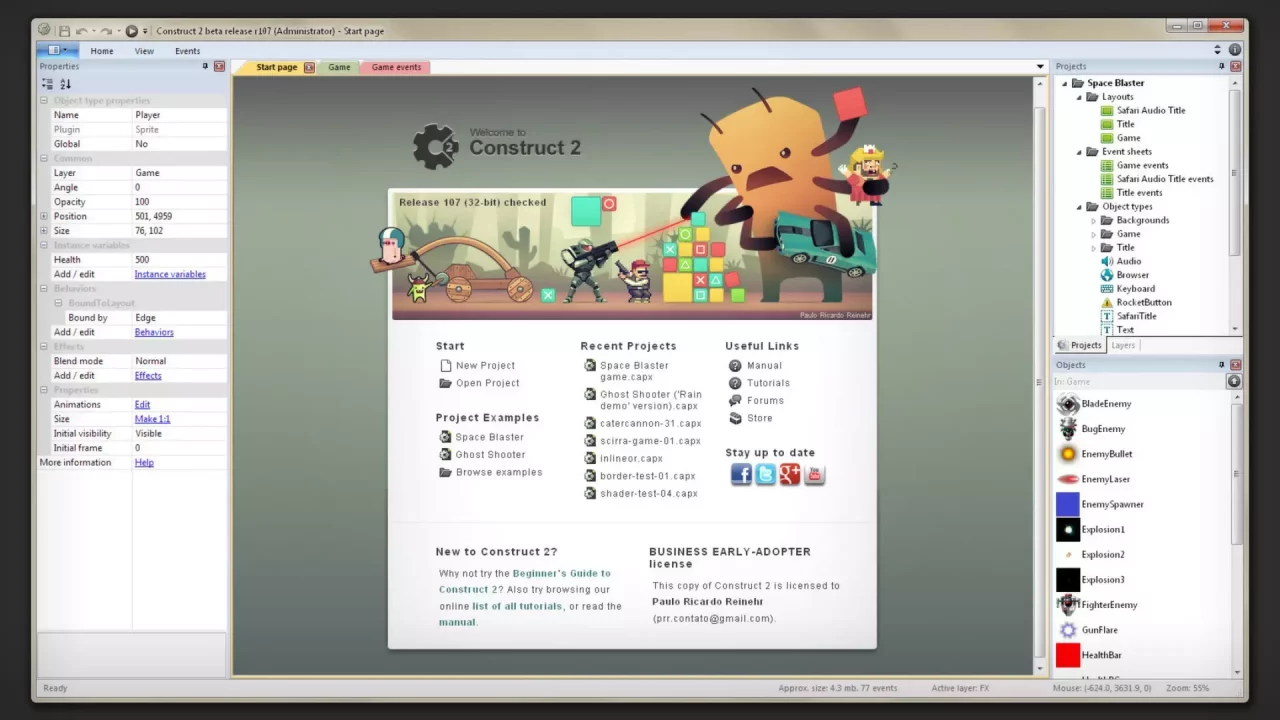This screenshot has width=1280, height=720.
Task: Collapse the Event sheets tree node
Action: (x=1078, y=151)
